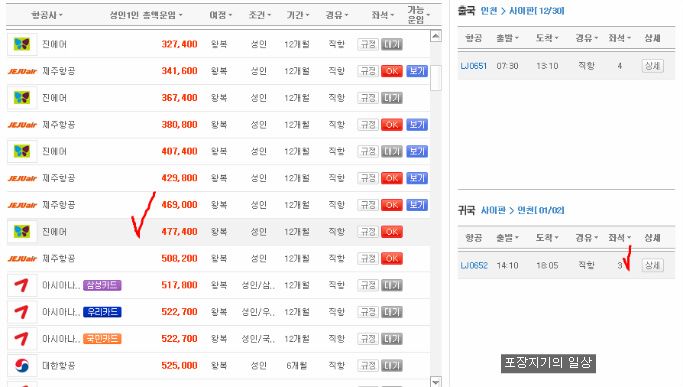Click the 6개월 period in the Korean Air row

pos(297,365)
